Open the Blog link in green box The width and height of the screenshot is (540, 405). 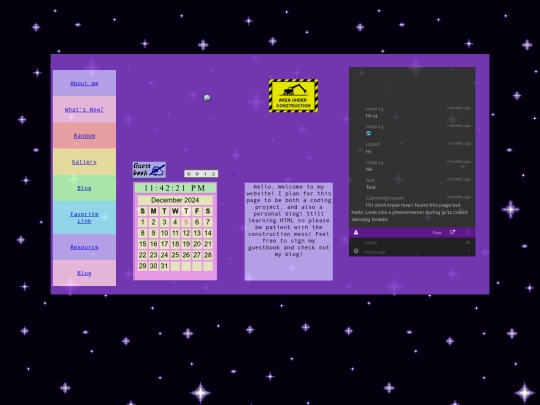(x=84, y=188)
